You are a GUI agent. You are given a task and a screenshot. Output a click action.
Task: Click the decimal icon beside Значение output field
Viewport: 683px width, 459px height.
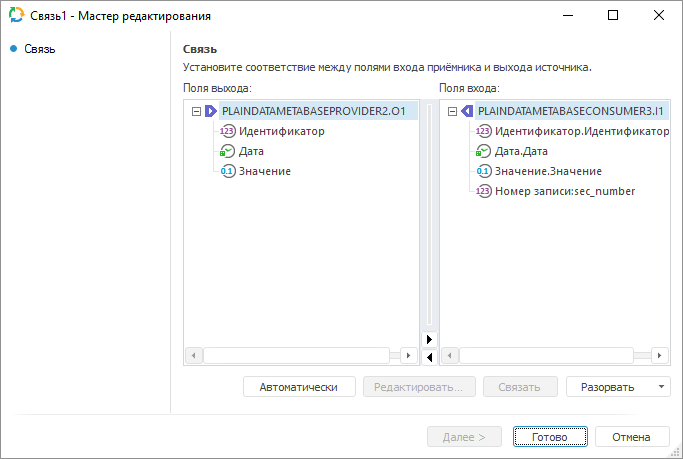click(x=228, y=171)
